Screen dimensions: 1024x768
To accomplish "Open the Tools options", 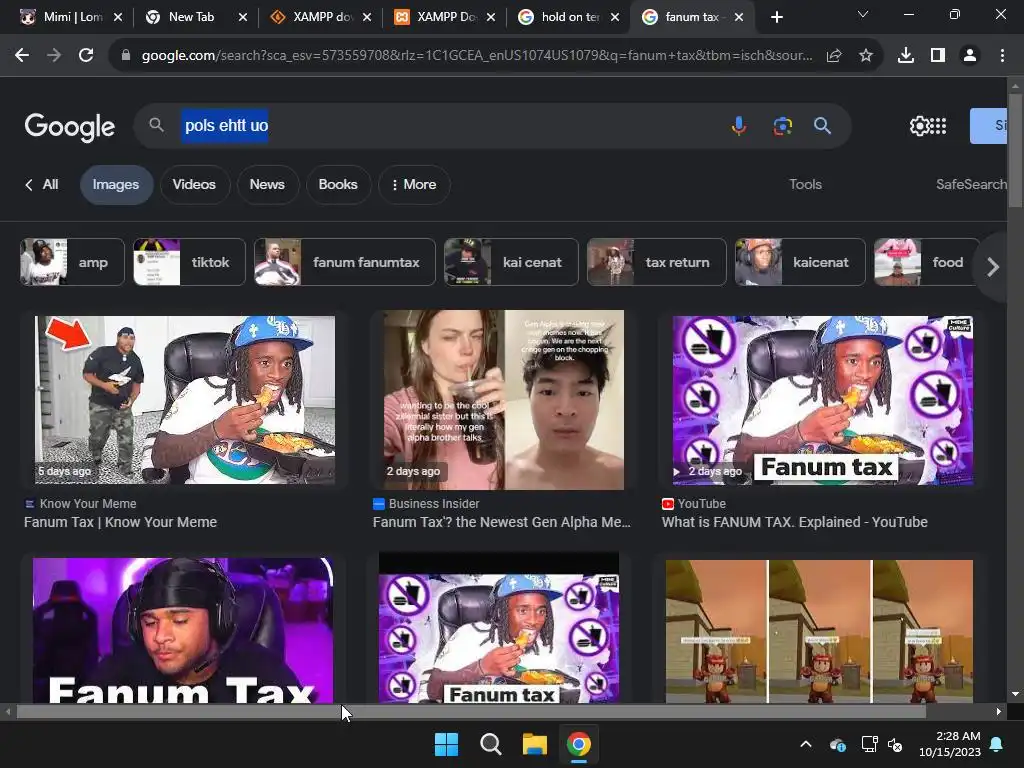I will coord(805,185).
